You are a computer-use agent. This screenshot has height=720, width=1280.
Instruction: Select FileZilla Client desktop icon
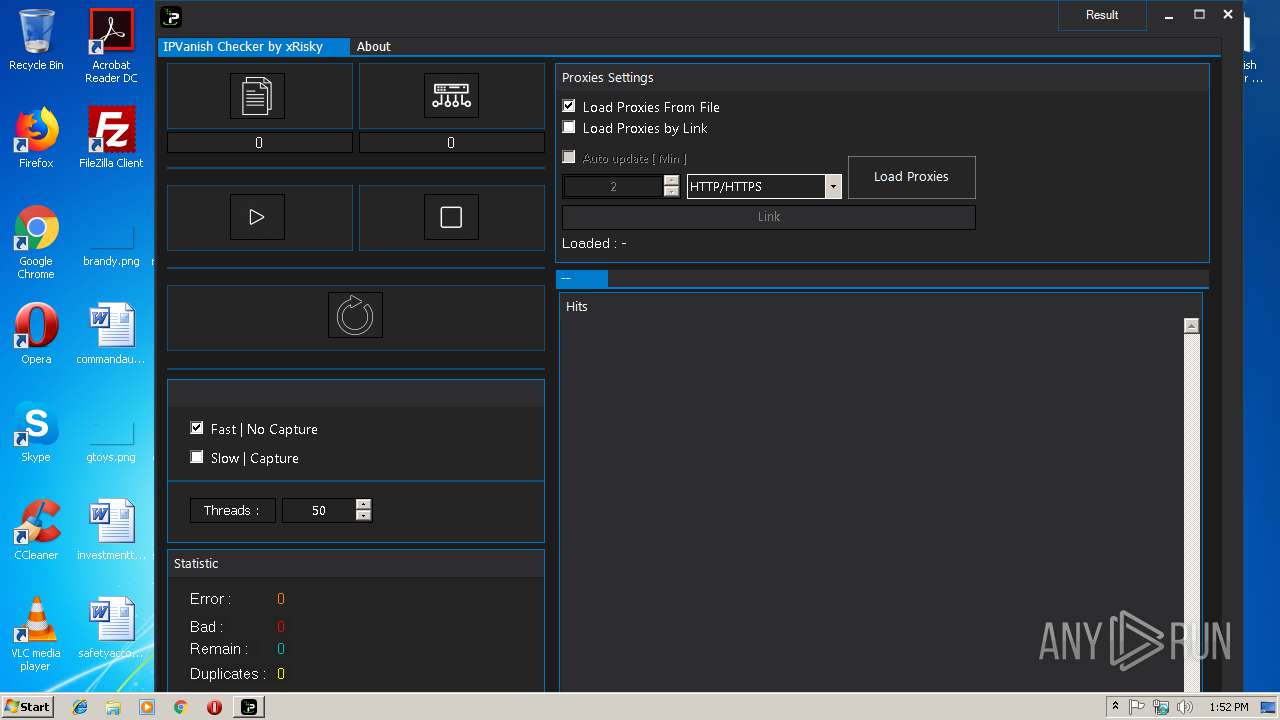(x=111, y=137)
